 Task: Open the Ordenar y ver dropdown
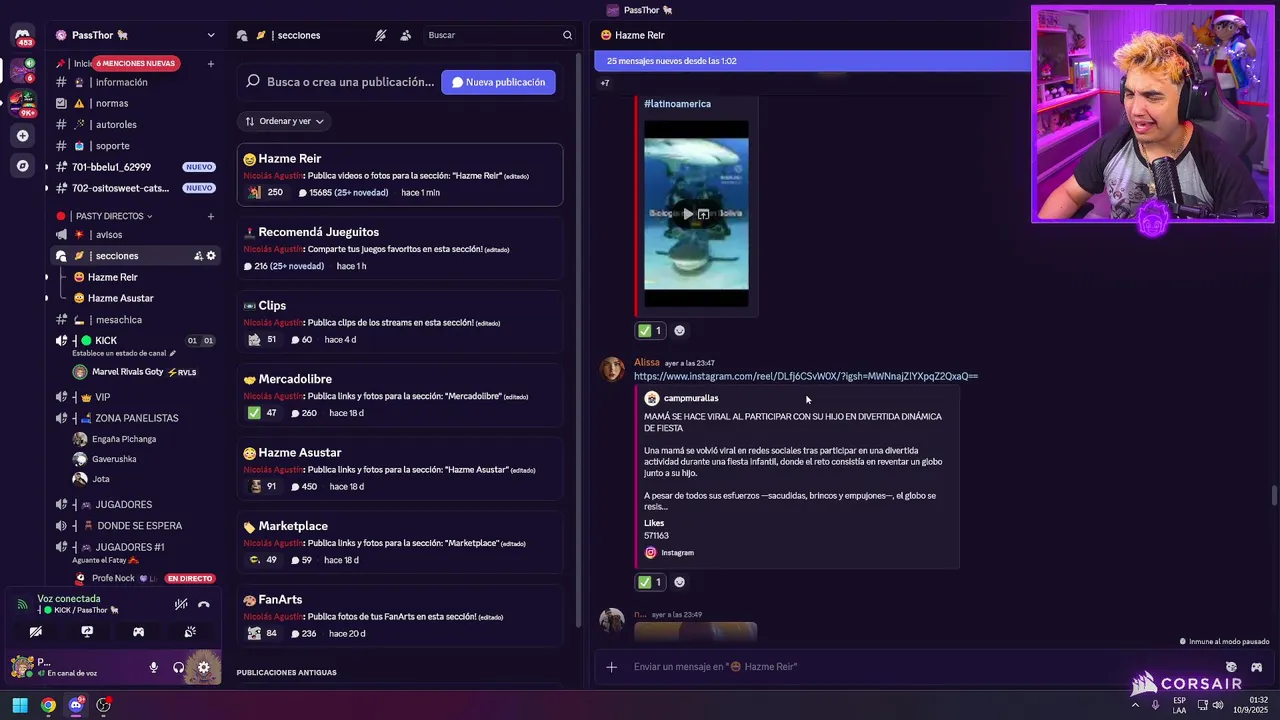click(x=284, y=121)
